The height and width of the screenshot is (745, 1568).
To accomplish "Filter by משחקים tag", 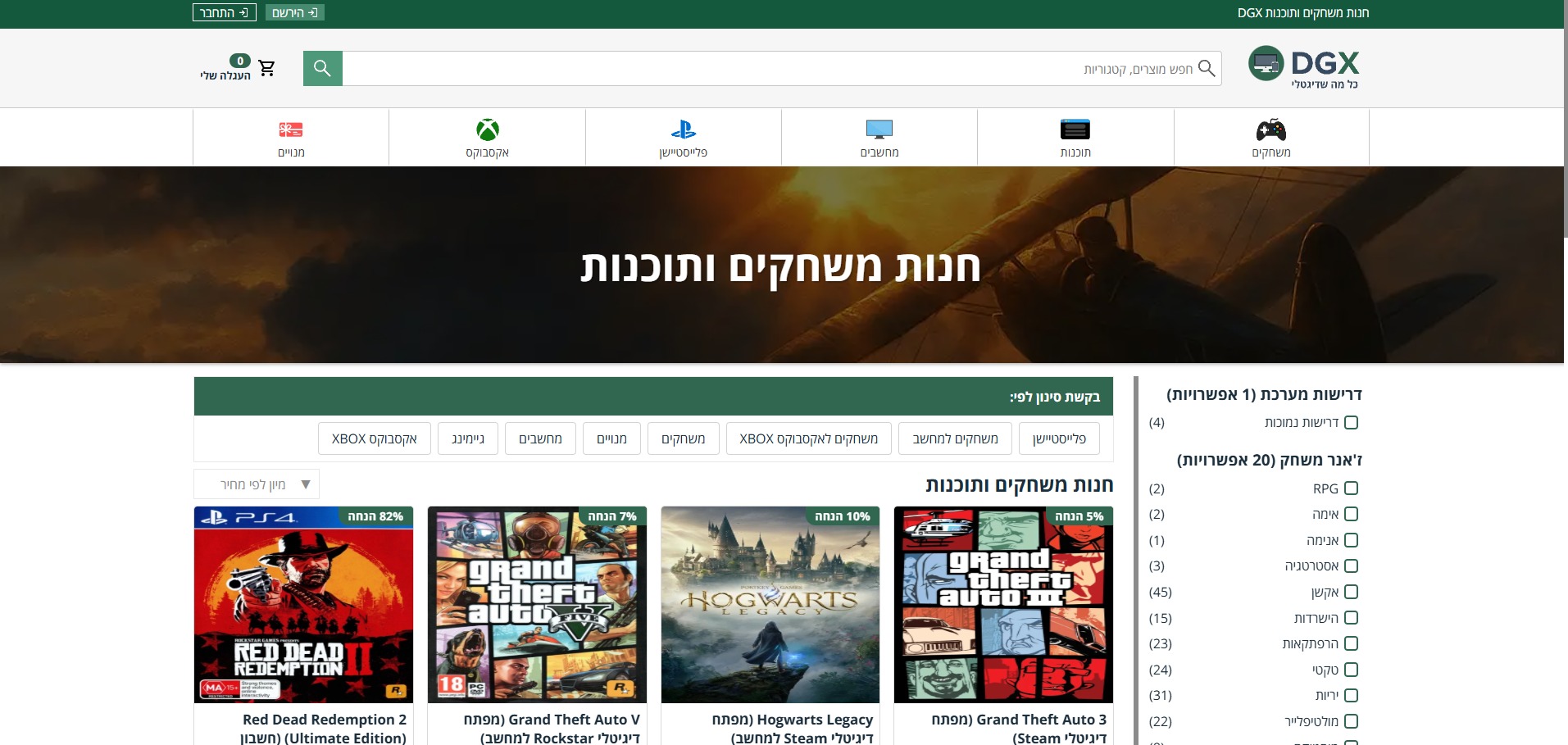I will click(683, 438).
